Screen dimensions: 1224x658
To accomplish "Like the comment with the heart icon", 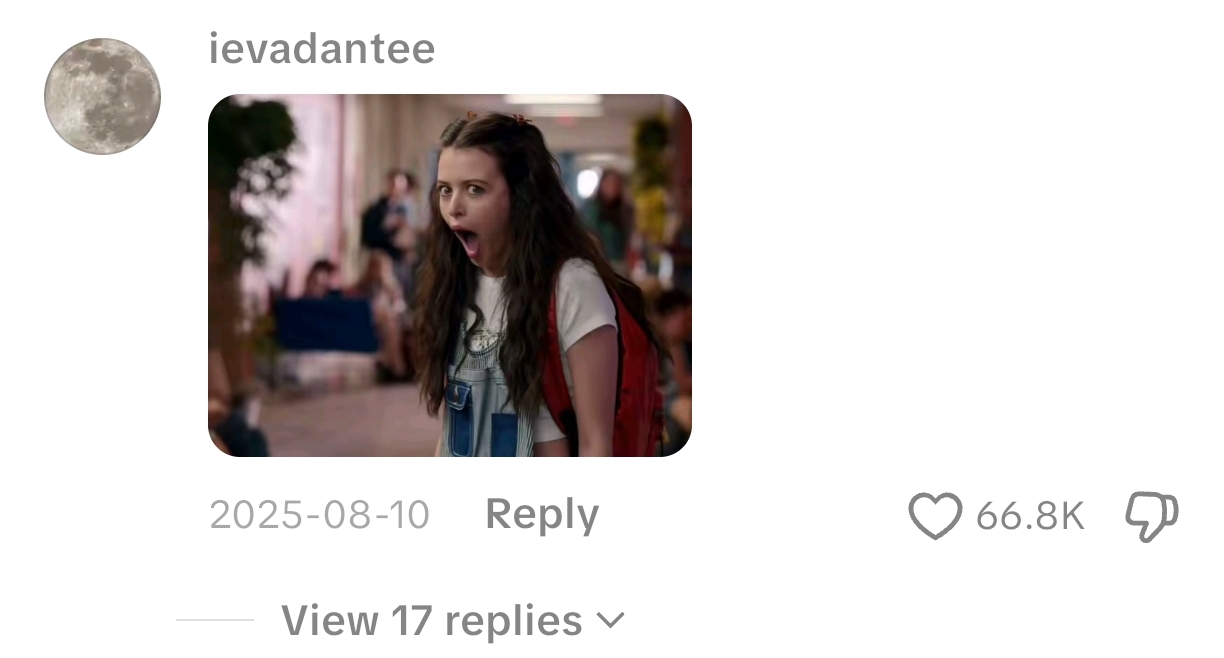I will point(935,516).
